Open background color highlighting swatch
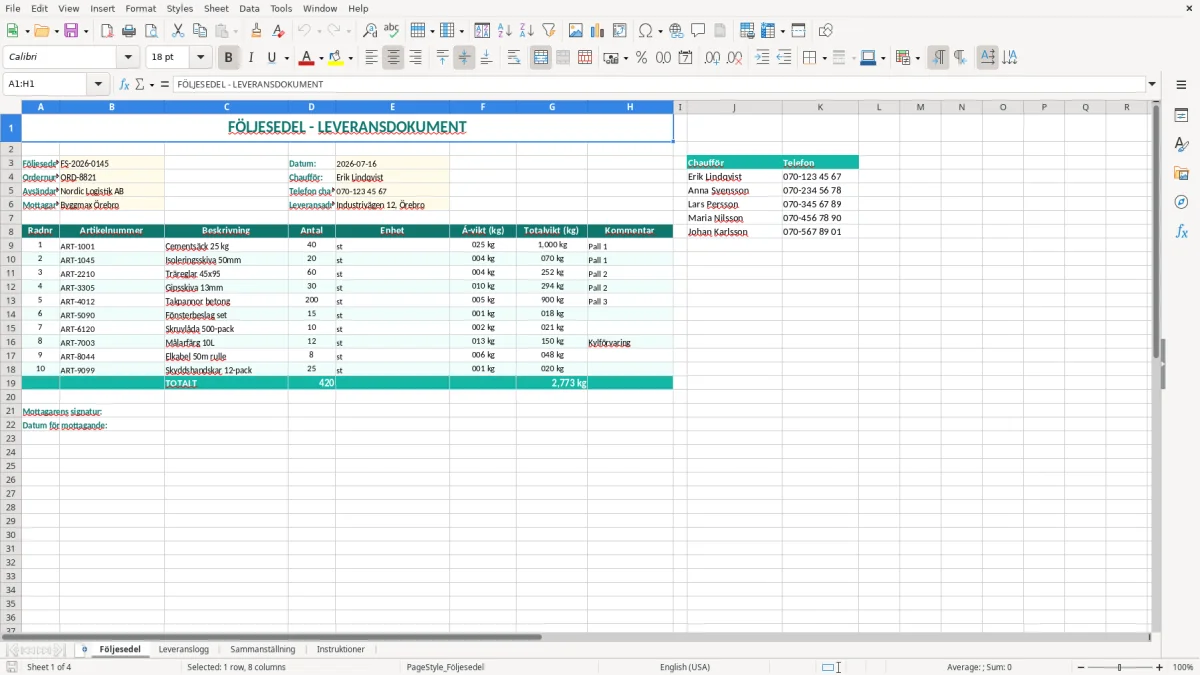 tap(336, 58)
